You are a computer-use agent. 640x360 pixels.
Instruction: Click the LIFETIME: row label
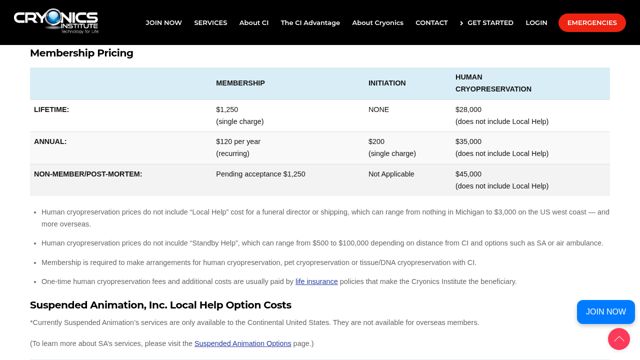tap(51, 110)
